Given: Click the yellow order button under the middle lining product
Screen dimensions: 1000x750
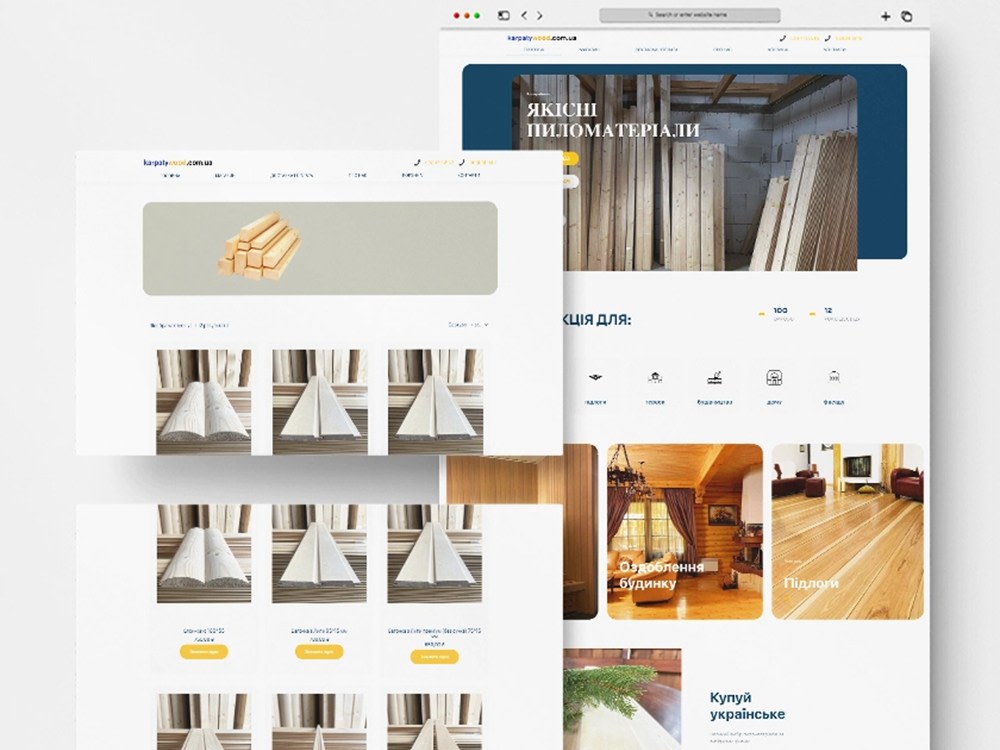Looking at the screenshot, I should tap(319, 652).
